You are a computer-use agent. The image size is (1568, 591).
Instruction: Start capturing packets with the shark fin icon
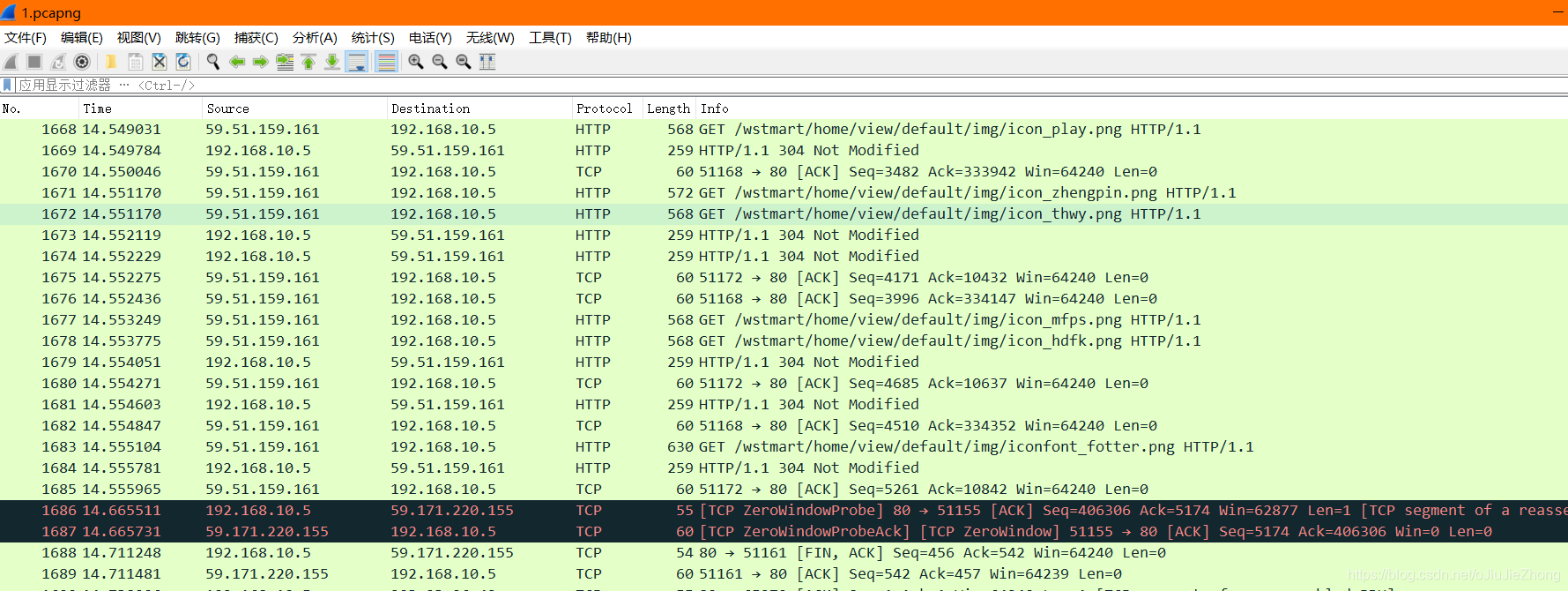tap(11, 62)
